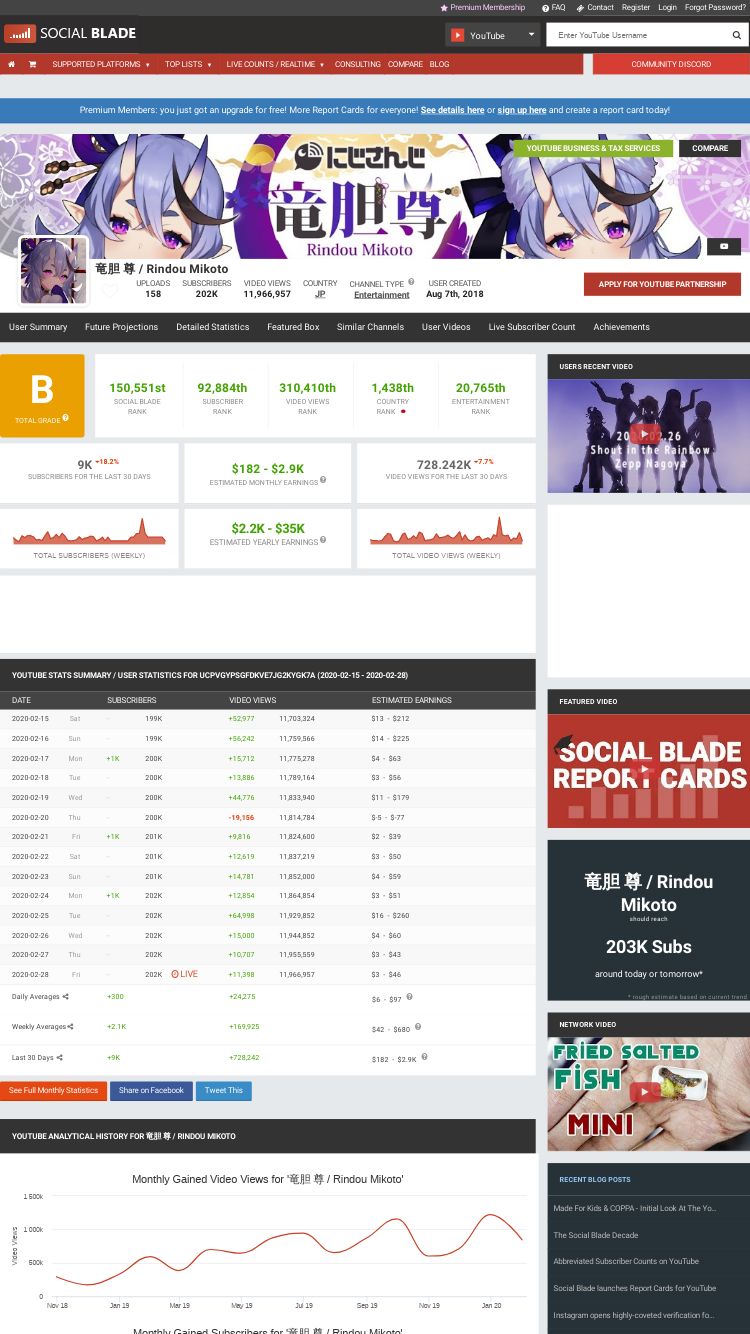Click help icon for Estimated Yearly Earnings
Screen dimensions: 750x1334
pos(322,540)
